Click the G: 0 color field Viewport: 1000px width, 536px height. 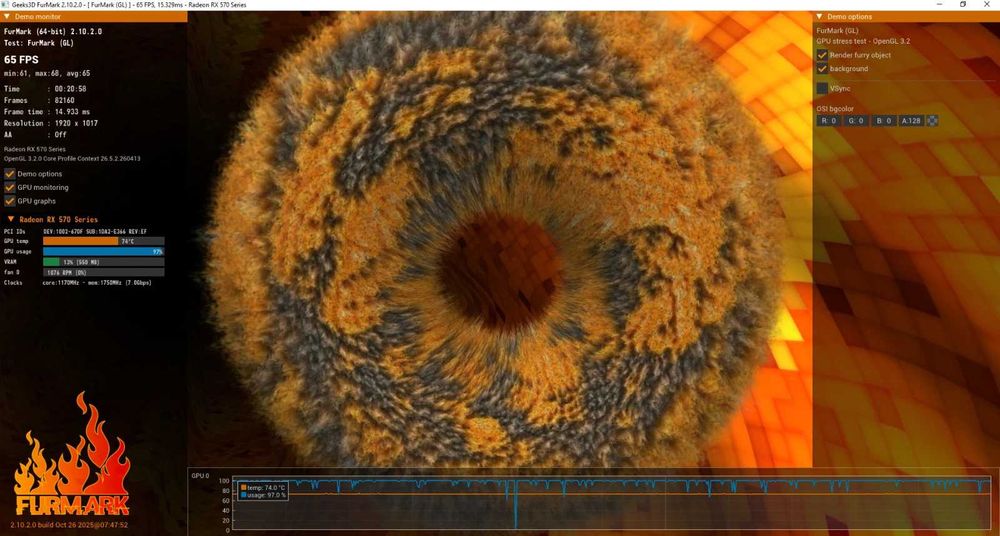point(857,121)
